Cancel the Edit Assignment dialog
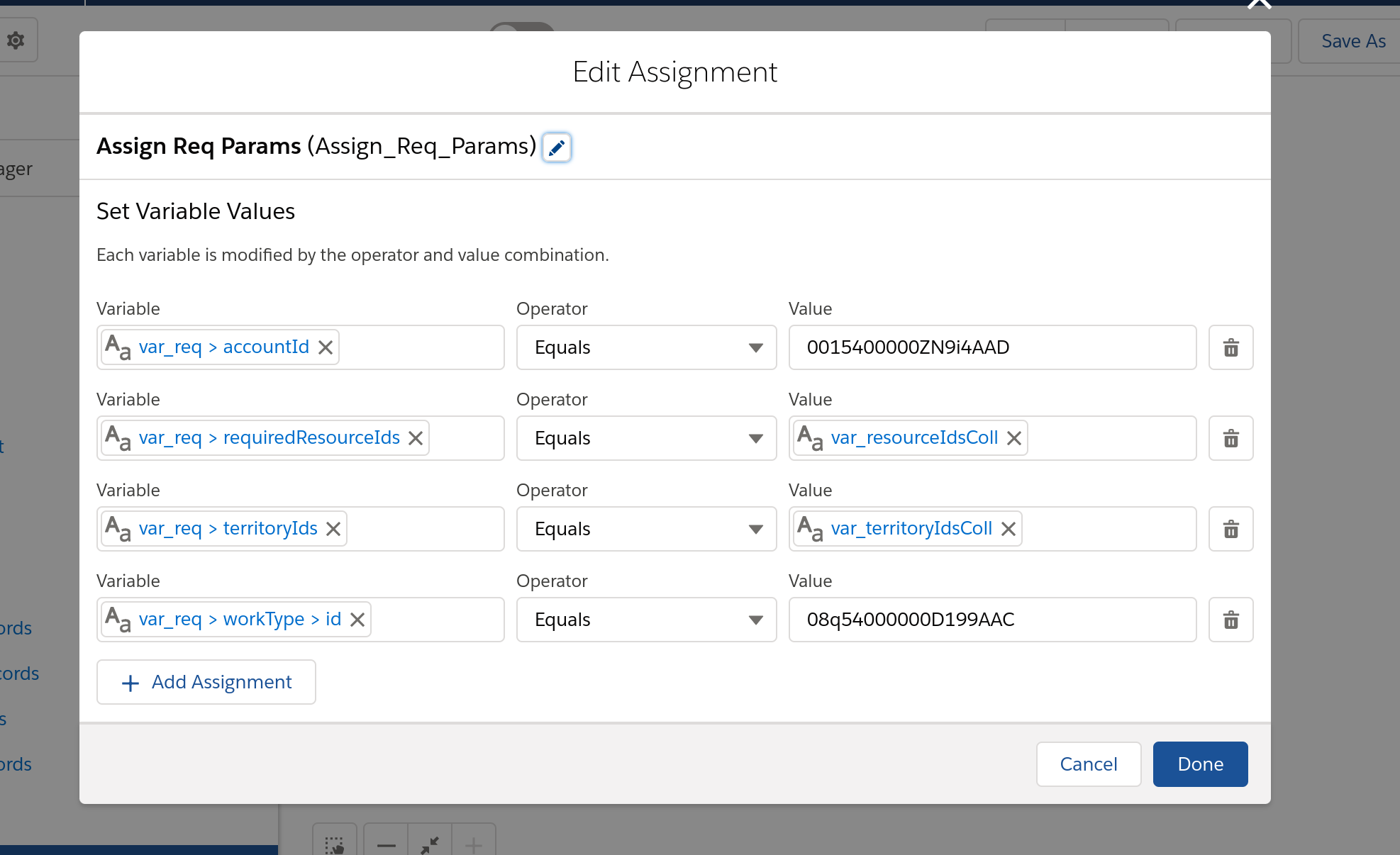Image resolution: width=1400 pixels, height=855 pixels. coord(1088,764)
